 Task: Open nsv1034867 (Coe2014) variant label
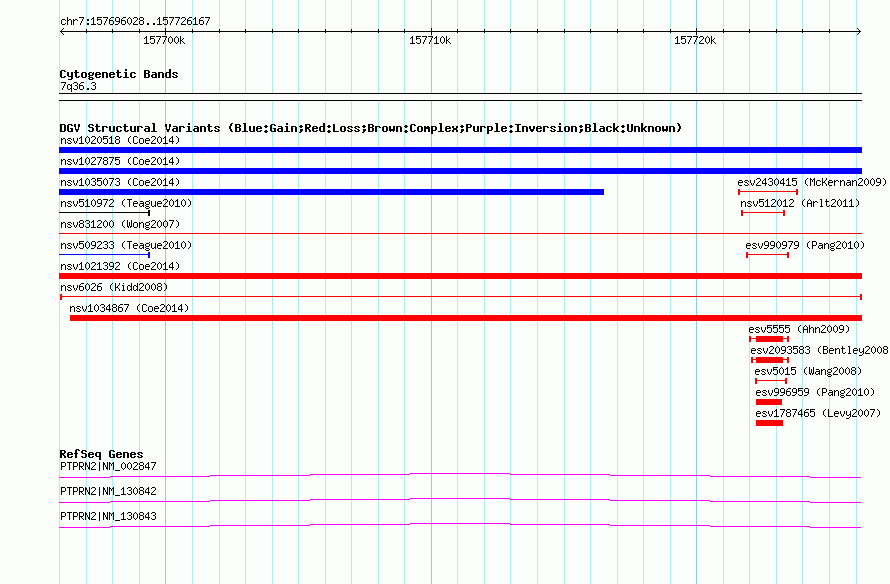coord(129,308)
